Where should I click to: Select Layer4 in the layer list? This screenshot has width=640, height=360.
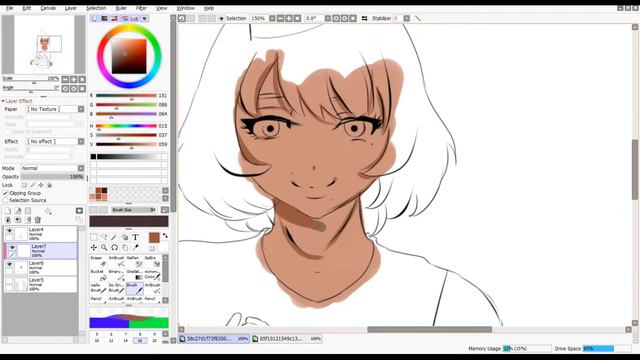coord(40,234)
